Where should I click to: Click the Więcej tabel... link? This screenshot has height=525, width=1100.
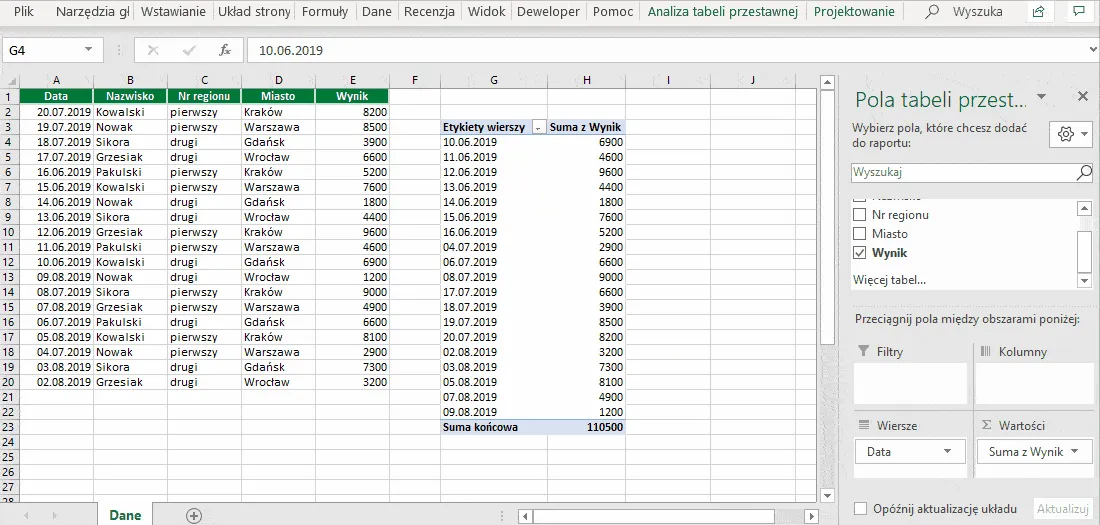pyautogui.click(x=889, y=280)
